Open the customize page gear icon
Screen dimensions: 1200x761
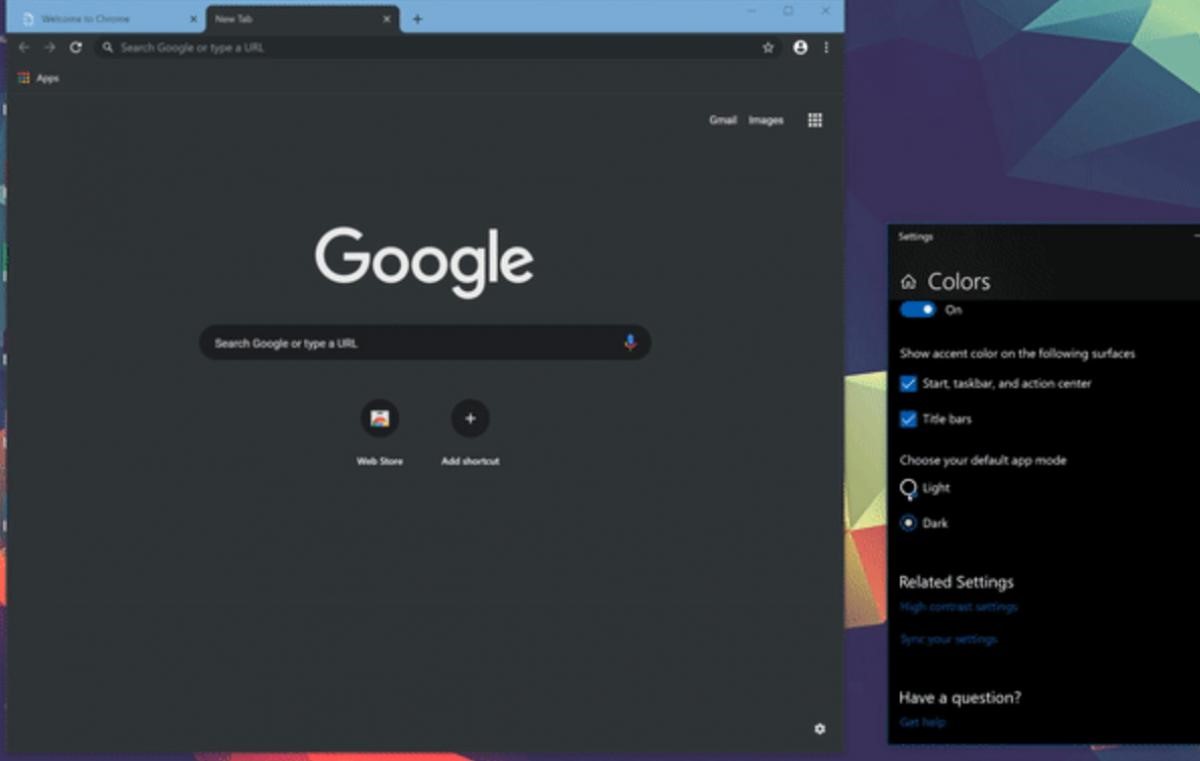click(820, 729)
